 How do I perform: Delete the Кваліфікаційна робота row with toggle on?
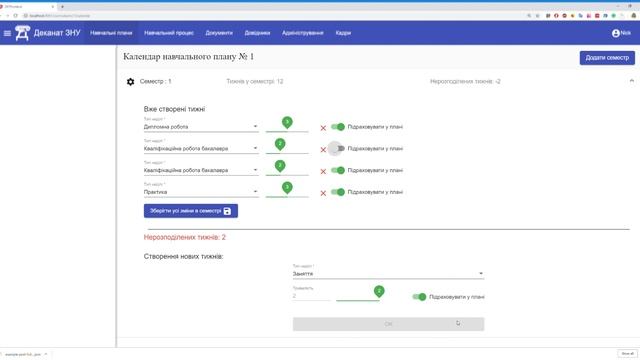pos(323,171)
